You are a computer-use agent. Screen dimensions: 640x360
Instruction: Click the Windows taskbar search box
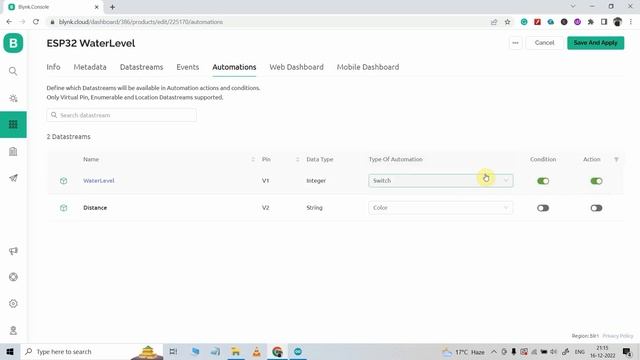click(92, 351)
